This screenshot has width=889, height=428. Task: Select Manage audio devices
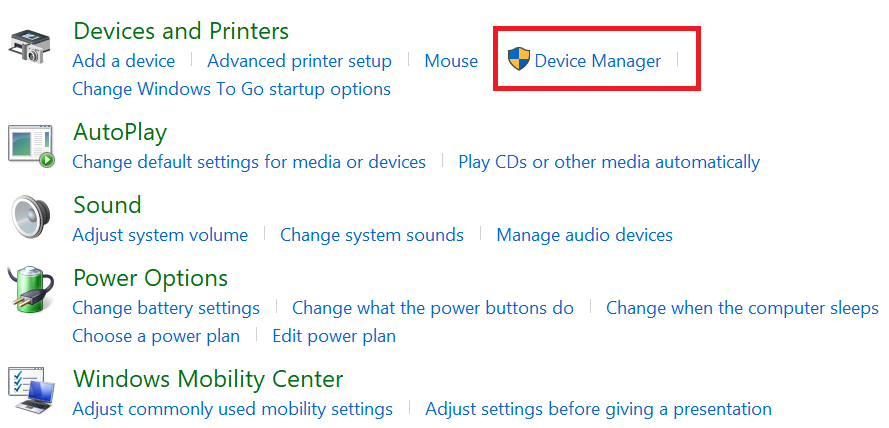click(585, 235)
